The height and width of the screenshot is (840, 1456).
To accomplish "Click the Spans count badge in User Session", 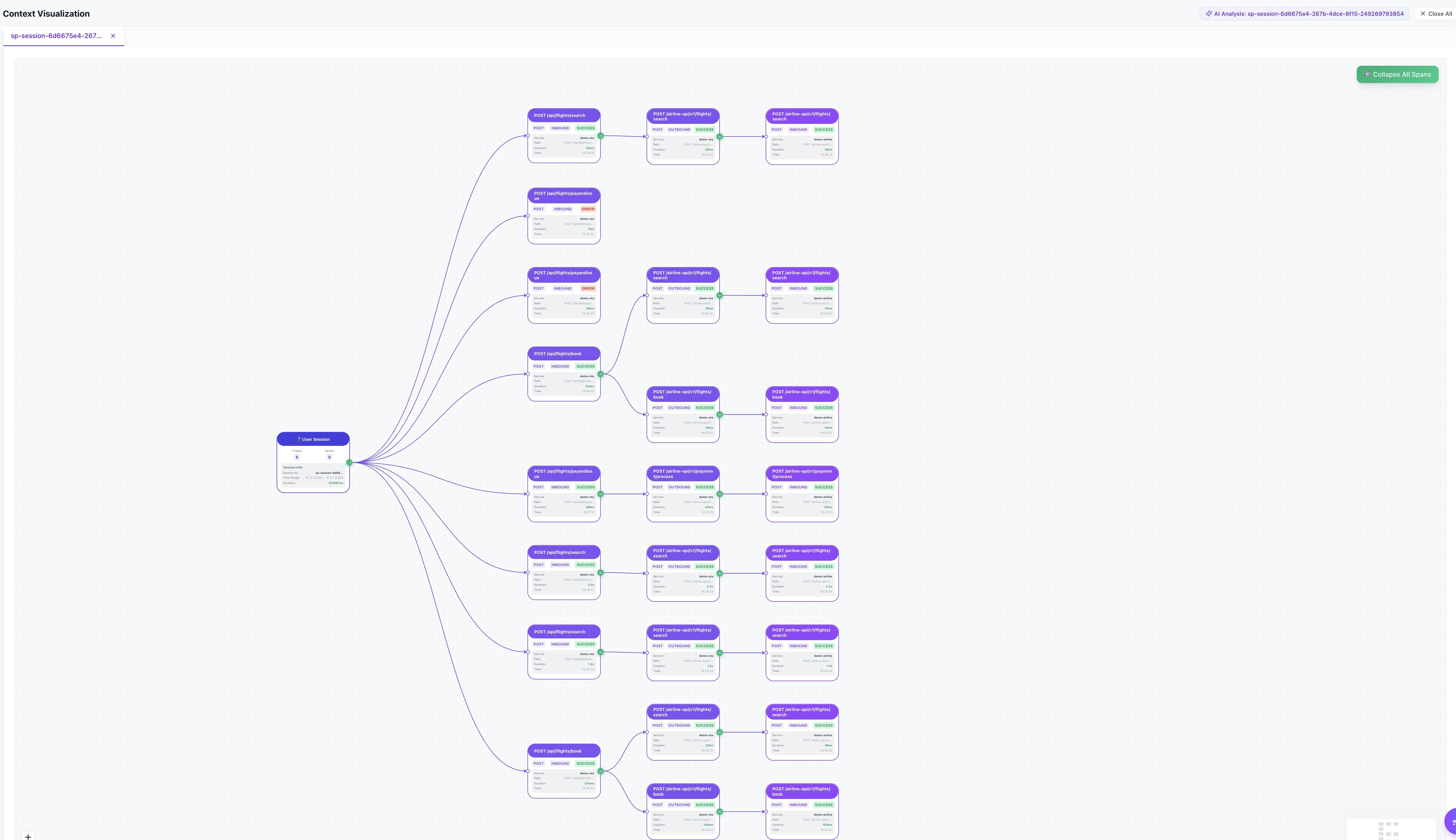I will pos(329,457).
